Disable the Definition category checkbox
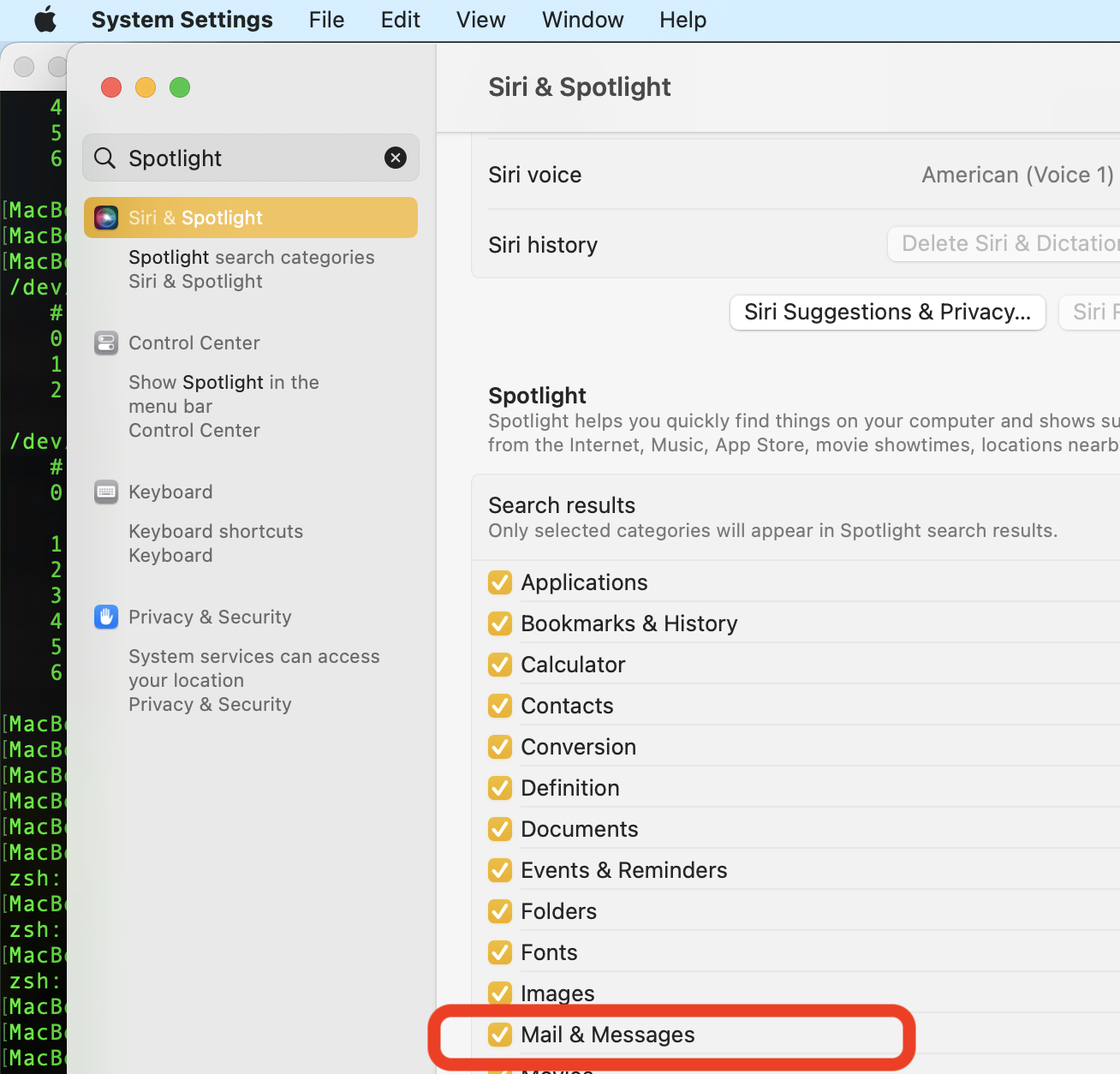This screenshot has height=1074, width=1120. point(500,788)
